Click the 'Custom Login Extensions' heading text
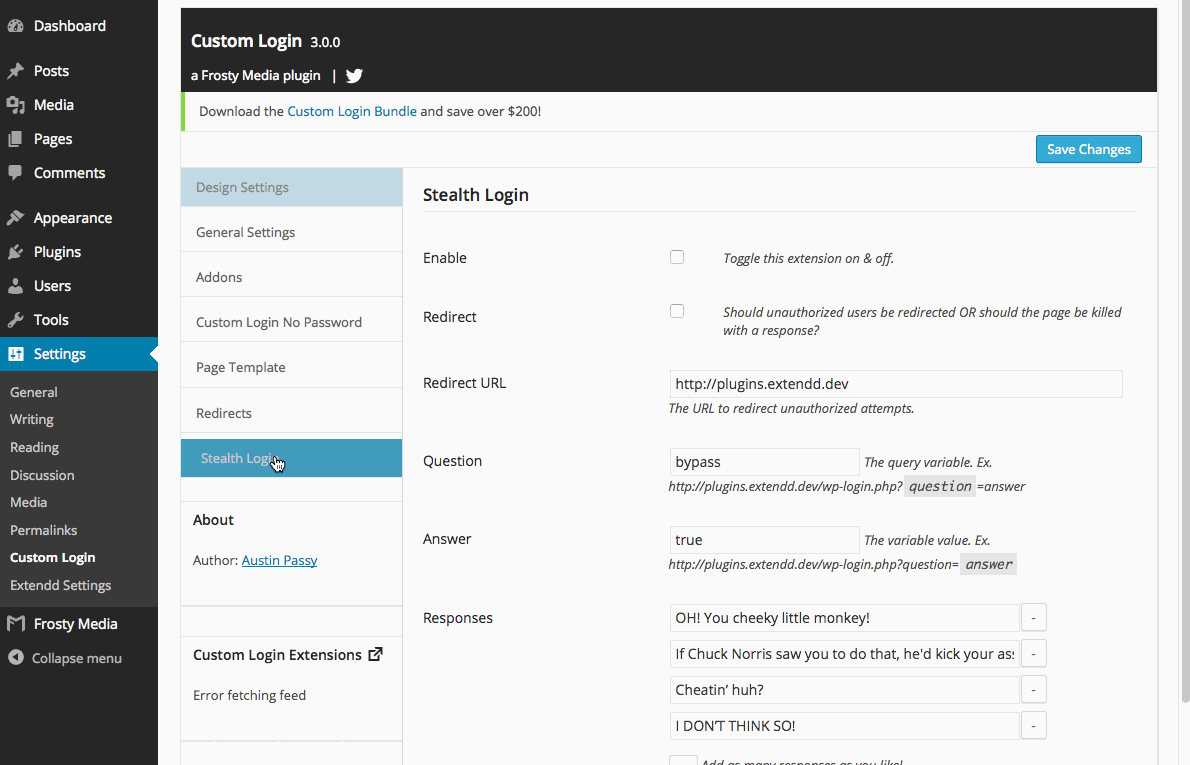This screenshot has width=1190, height=765. click(x=277, y=655)
